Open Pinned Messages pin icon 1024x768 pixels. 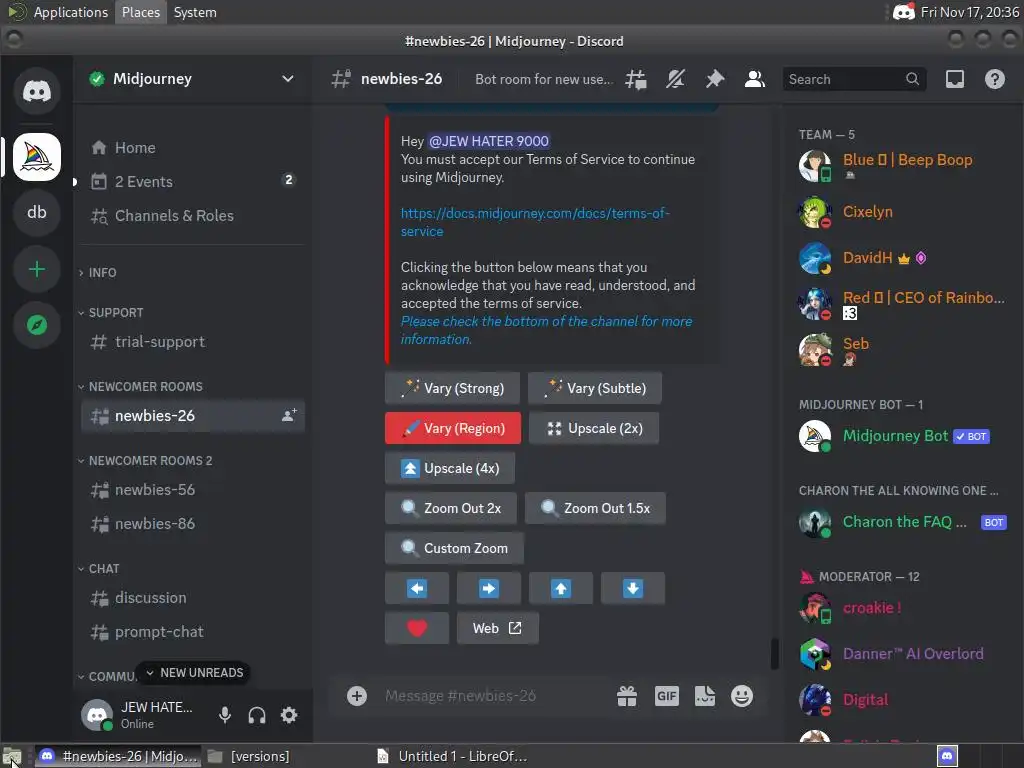coord(714,79)
